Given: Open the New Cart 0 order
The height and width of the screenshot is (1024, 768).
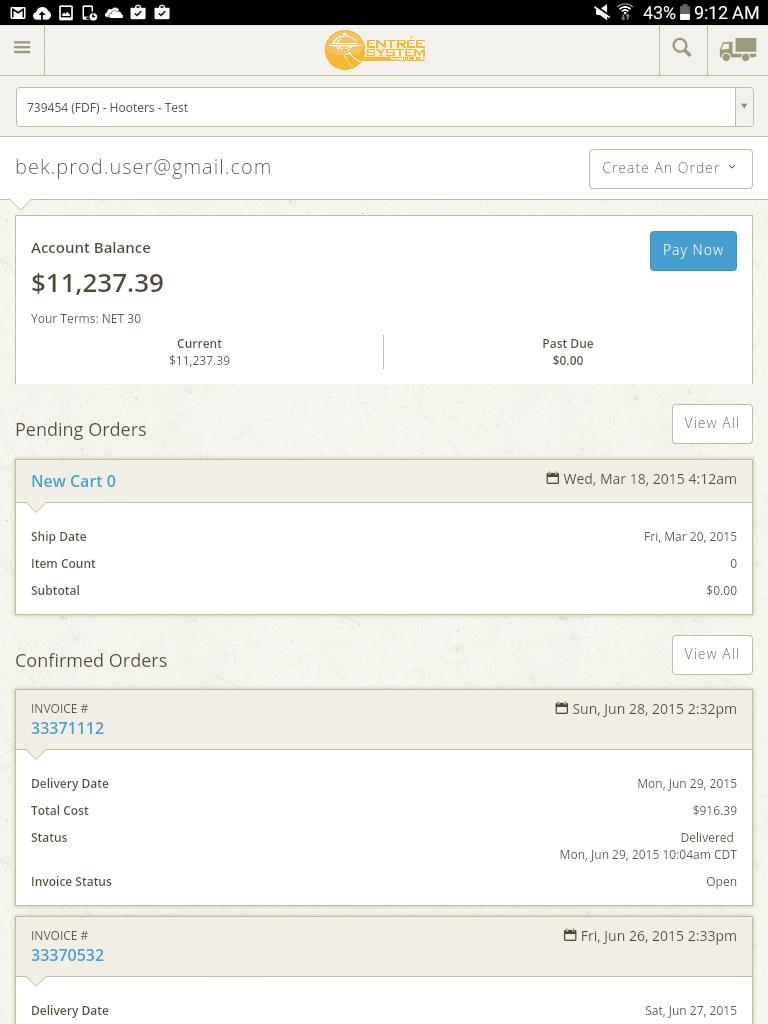Looking at the screenshot, I should (73, 481).
